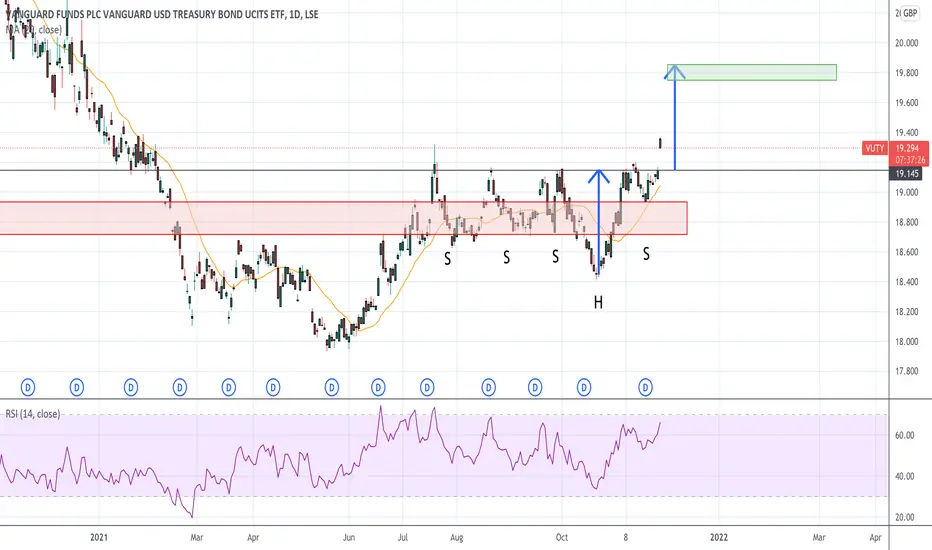Click the RSI 60.00 axis label

click(905, 435)
